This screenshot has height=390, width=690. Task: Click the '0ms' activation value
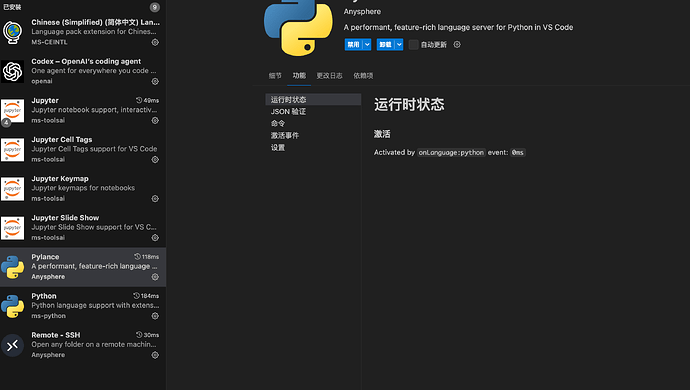point(518,152)
